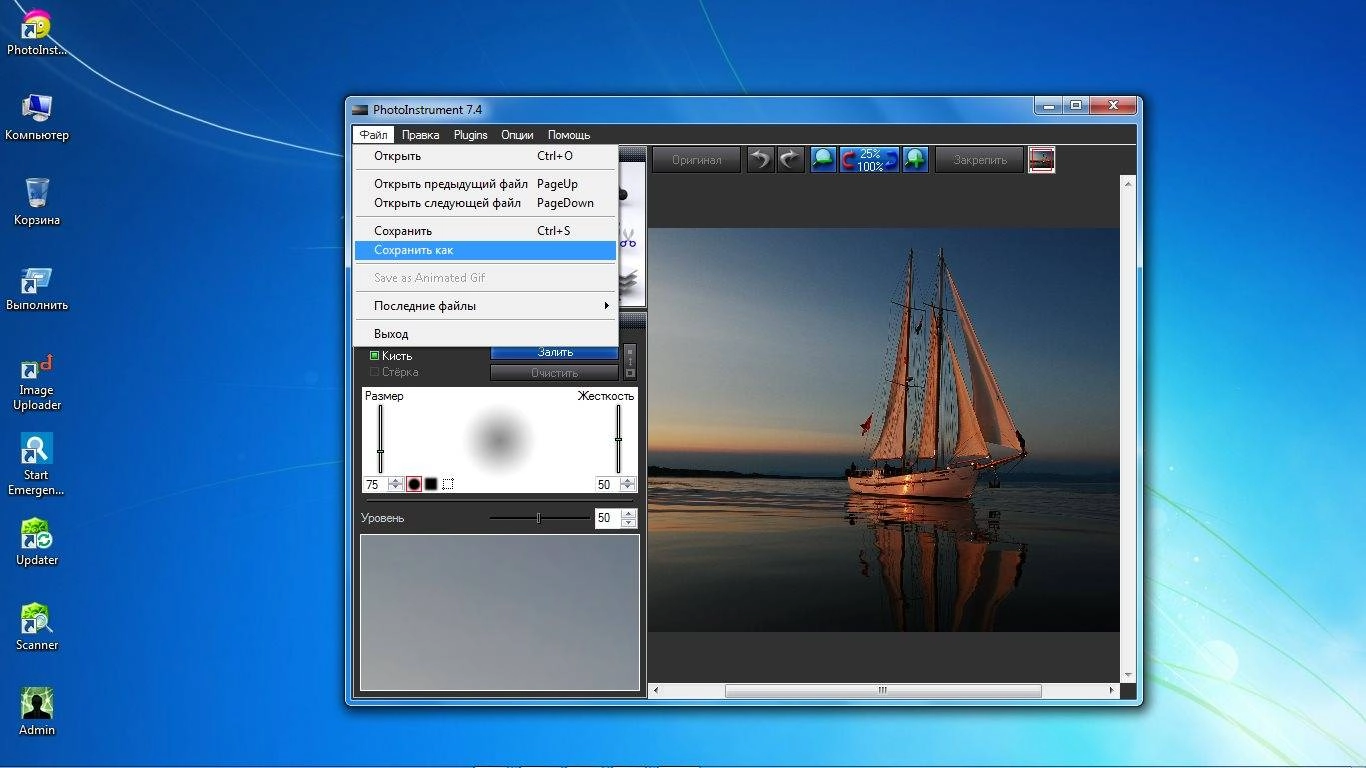The image size is (1366, 768).
Task: Open Admin desktop icon
Action: [x=37, y=712]
